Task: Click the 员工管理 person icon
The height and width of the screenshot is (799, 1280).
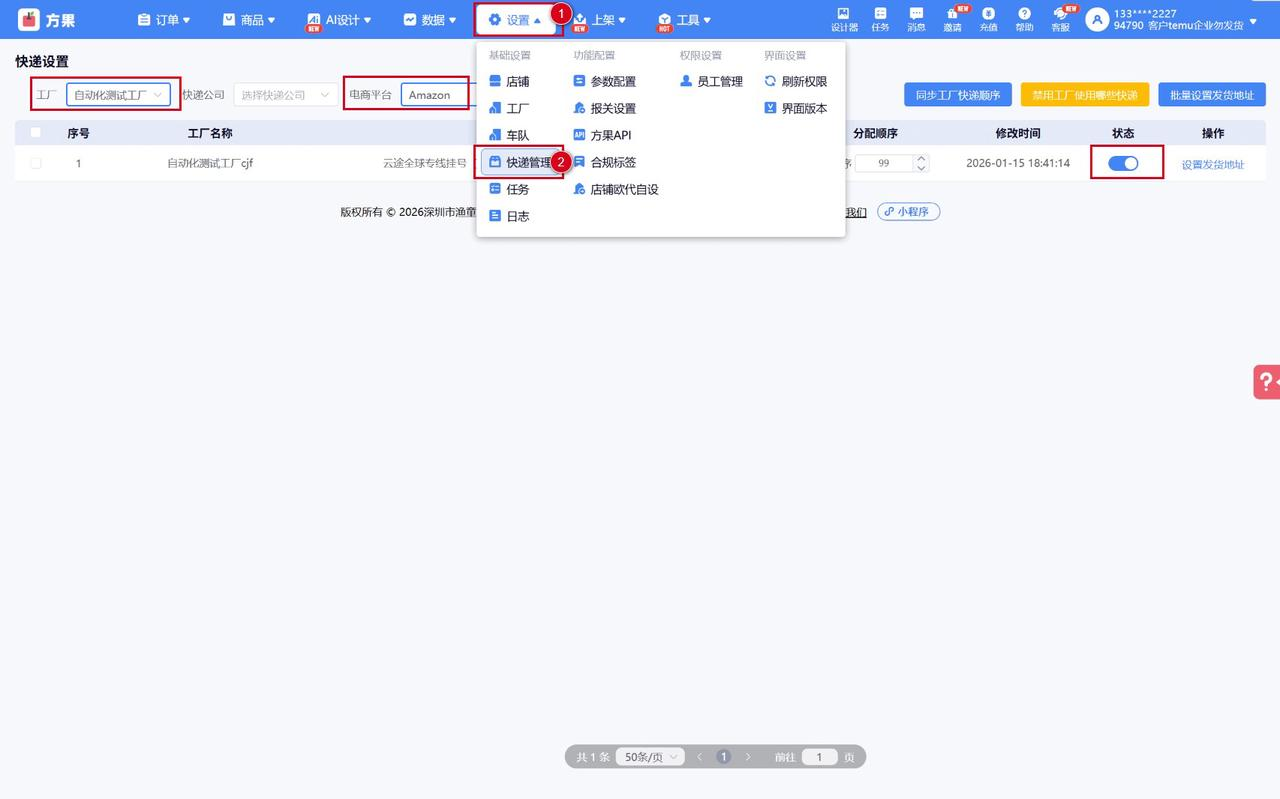Action: click(686, 81)
